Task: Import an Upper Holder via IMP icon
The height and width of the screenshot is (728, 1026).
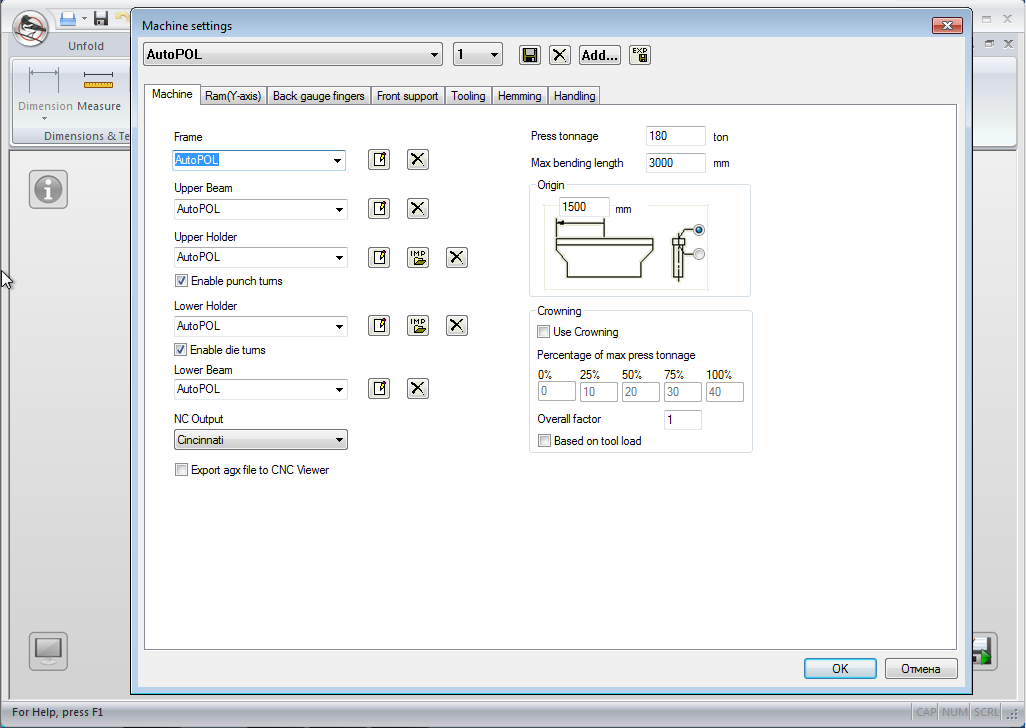Action: point(418,257)
